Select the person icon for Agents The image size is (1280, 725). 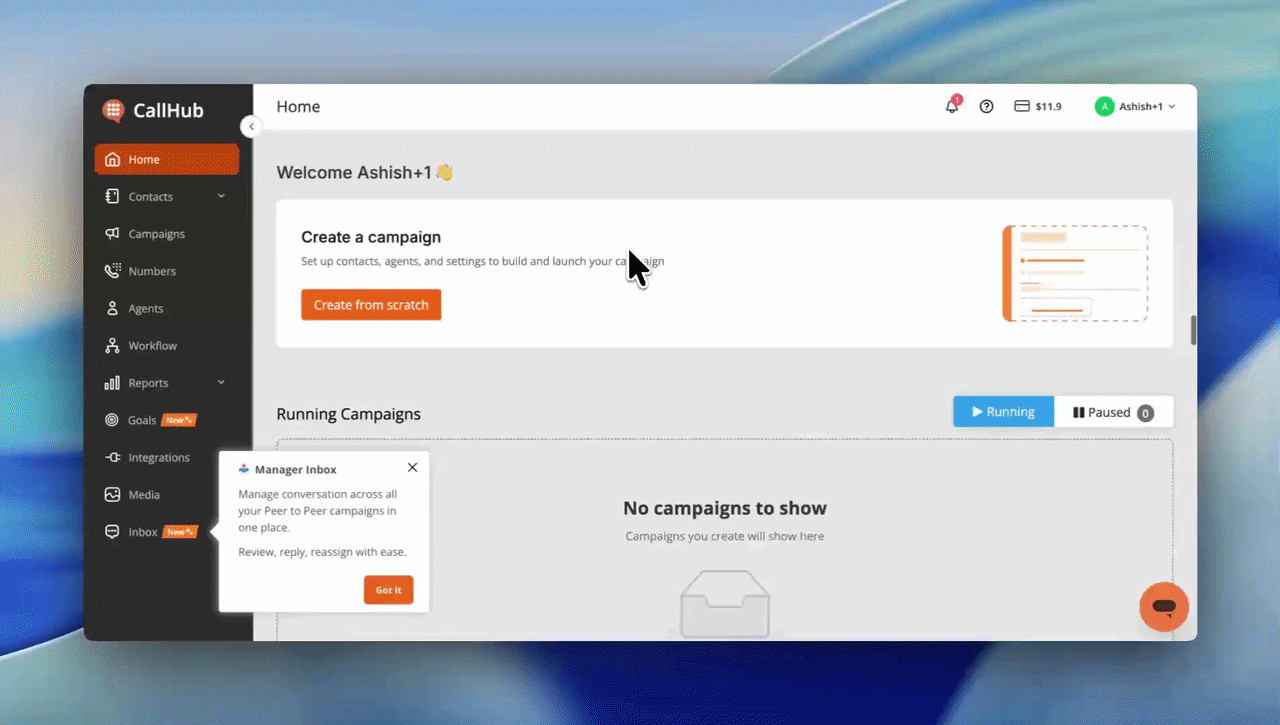point(112,309)
